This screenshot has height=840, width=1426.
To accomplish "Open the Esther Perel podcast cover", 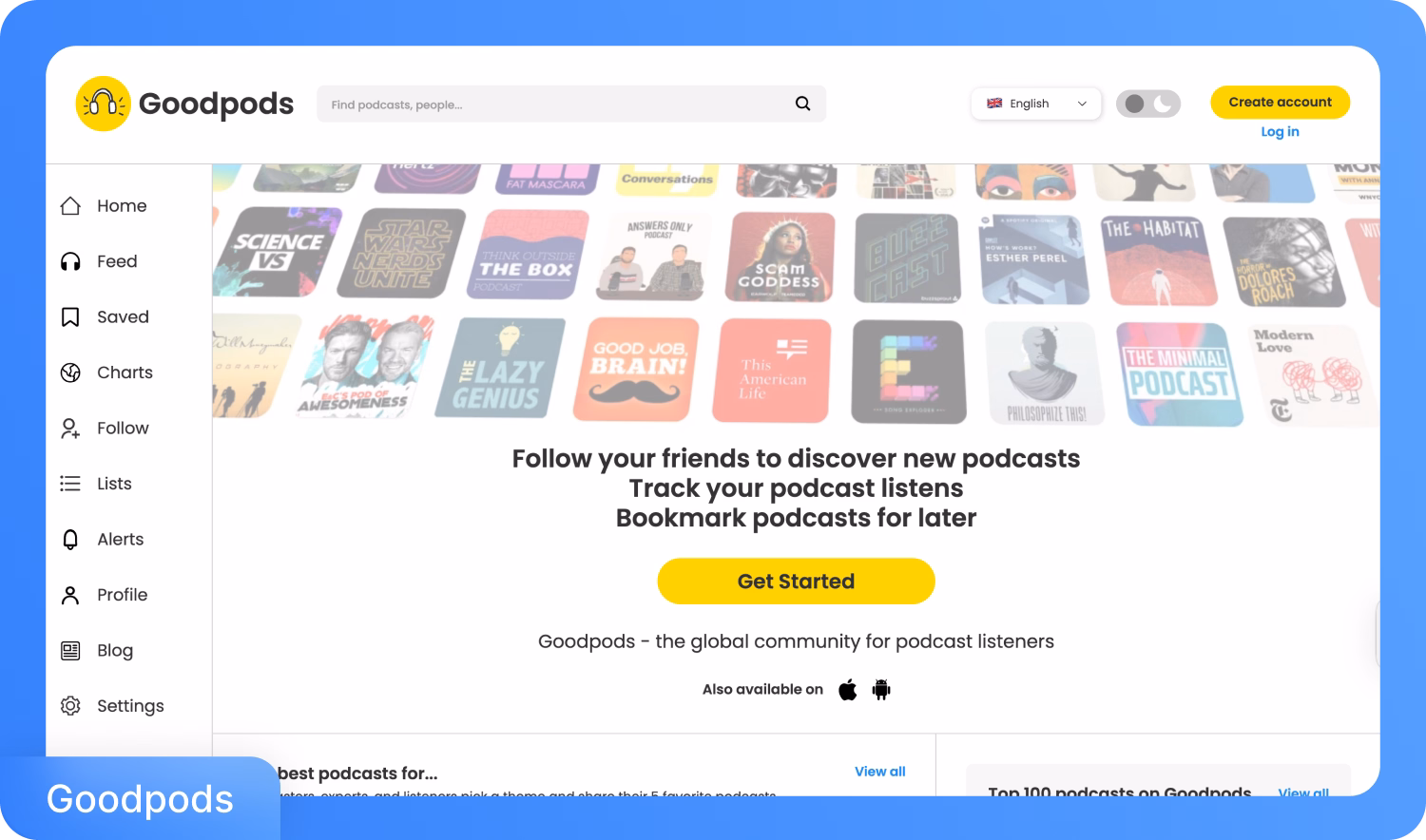I will [x=1033, y=258].
